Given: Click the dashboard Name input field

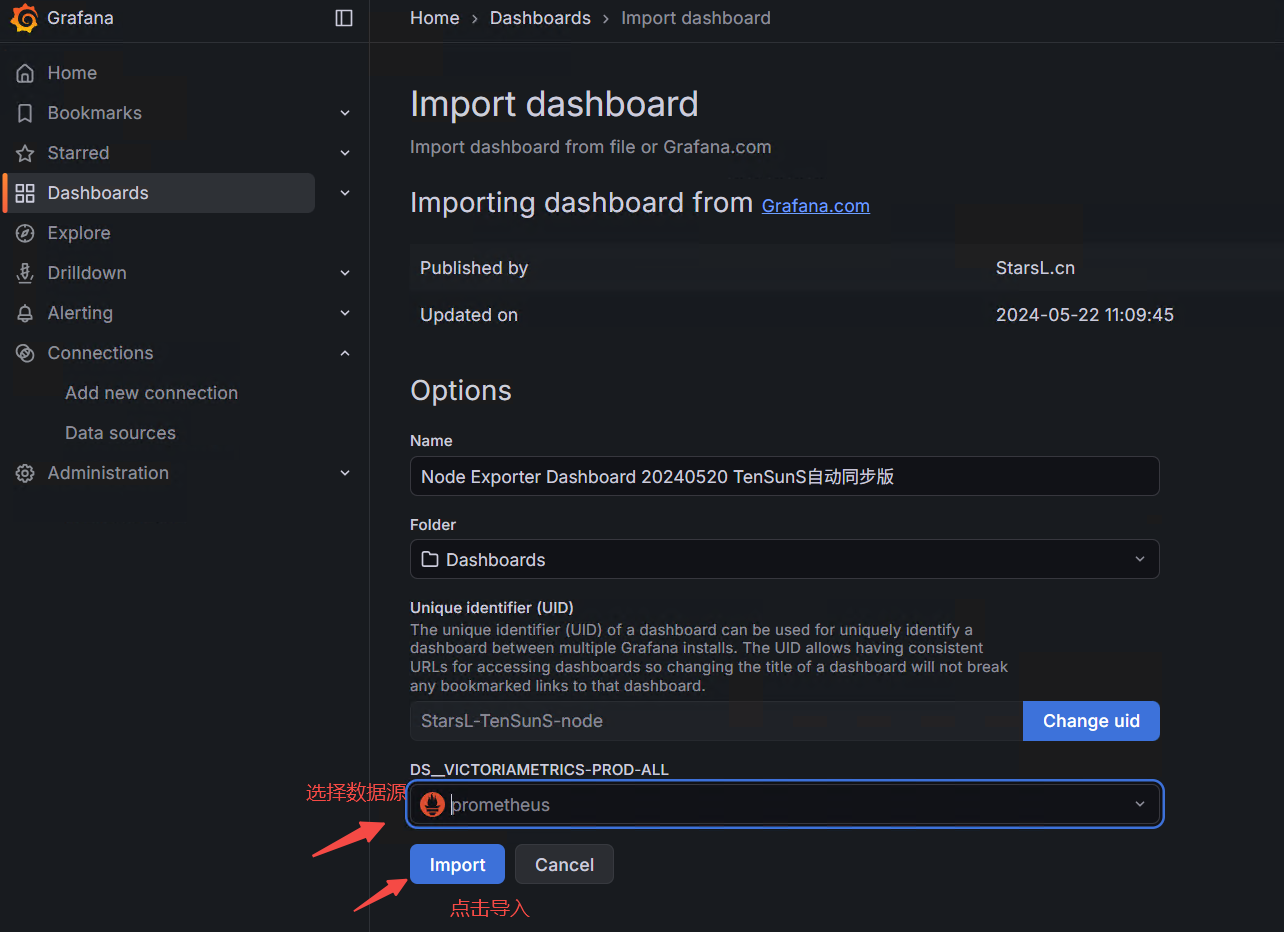Looking at the screenshot, I should [x=785, y=476].
